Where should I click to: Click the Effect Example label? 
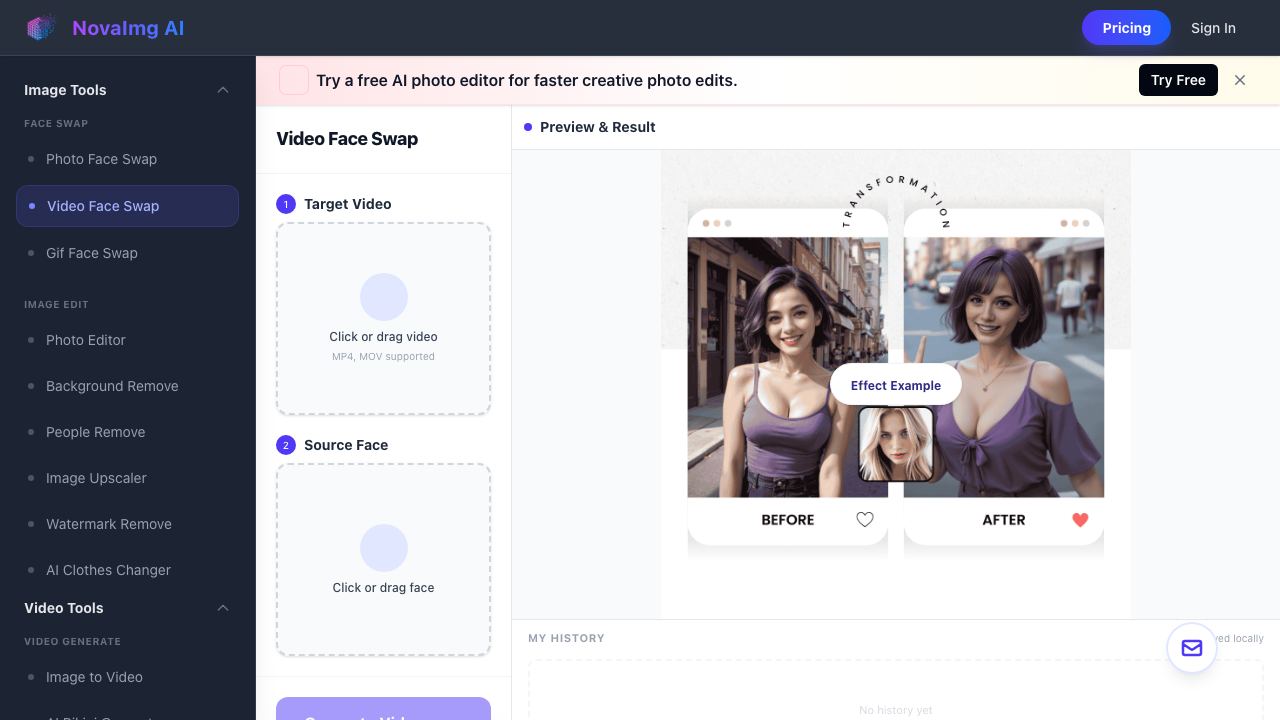pos(896,385)
